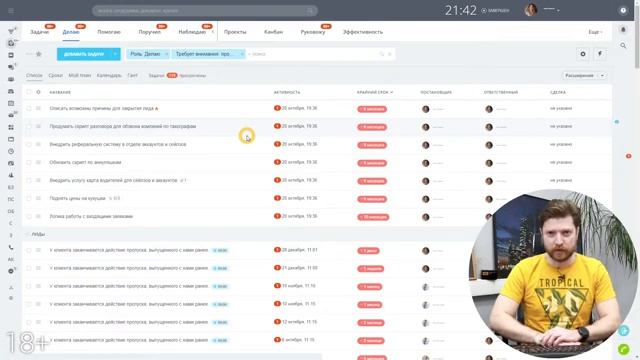Viewport: 640px width, 360px height.
Task: Switch to the Гант view
Action: [133, 76]
